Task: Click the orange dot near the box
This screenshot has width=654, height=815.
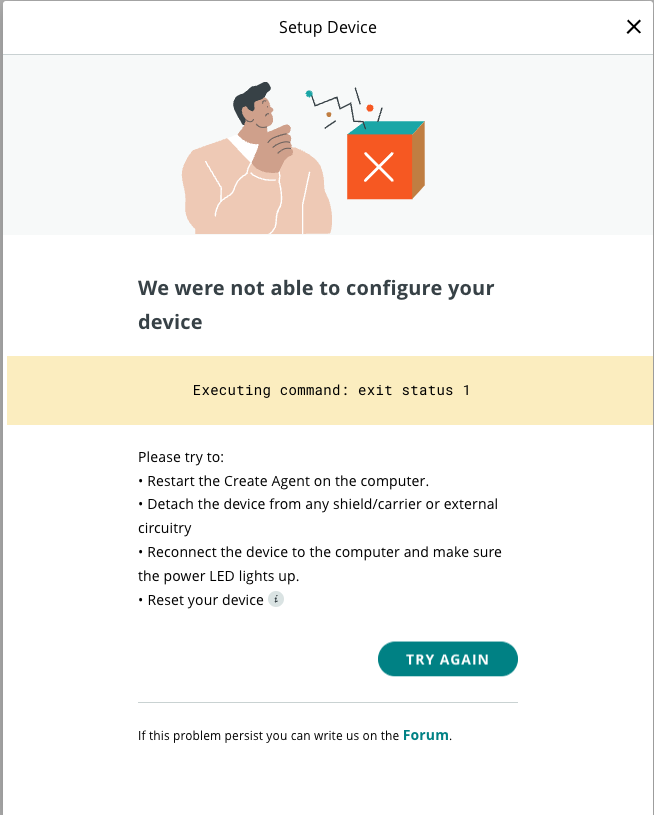Action: 370,108
